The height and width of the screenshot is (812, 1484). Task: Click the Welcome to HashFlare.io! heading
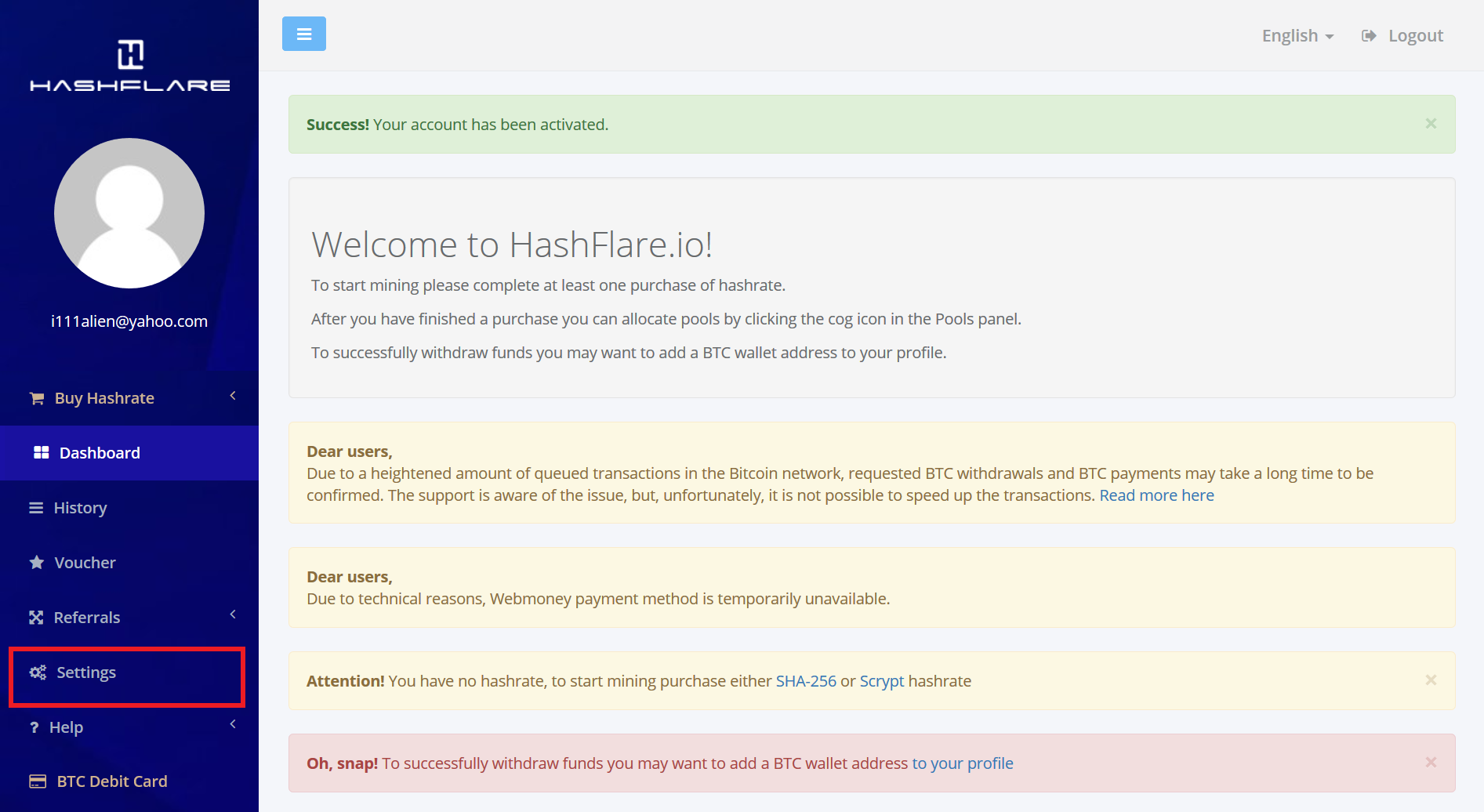[512, 245]
